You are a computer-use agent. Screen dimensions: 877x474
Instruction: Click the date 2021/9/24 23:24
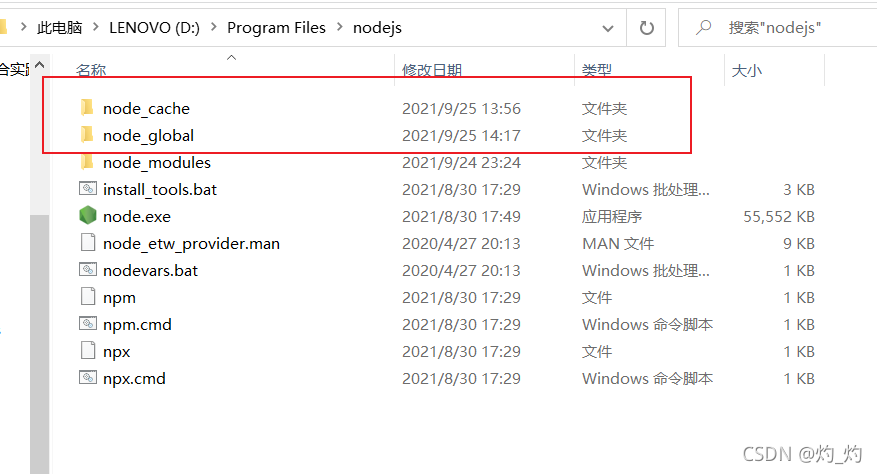(461, 162)
